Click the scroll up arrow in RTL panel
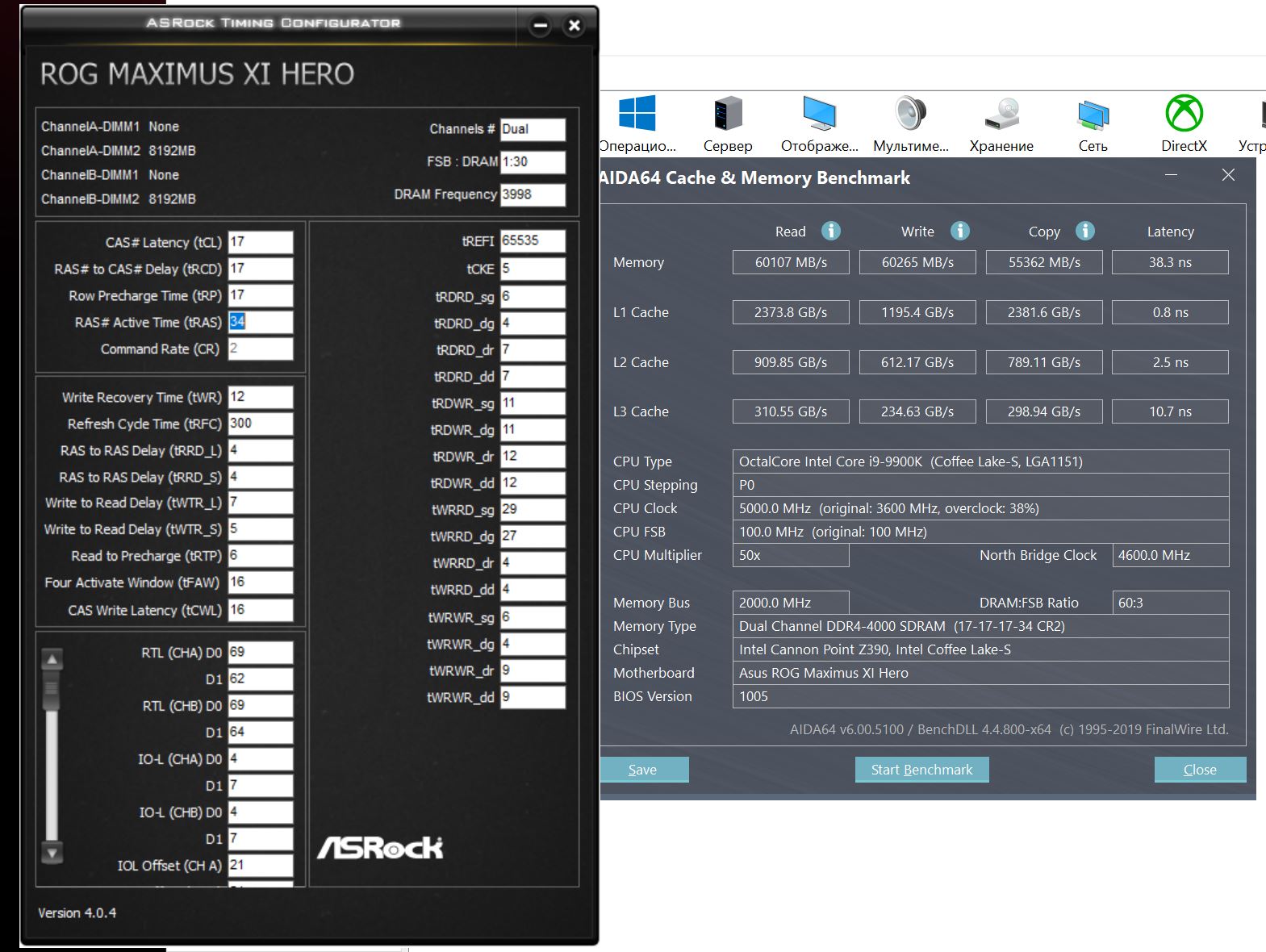 click(52, 659)
